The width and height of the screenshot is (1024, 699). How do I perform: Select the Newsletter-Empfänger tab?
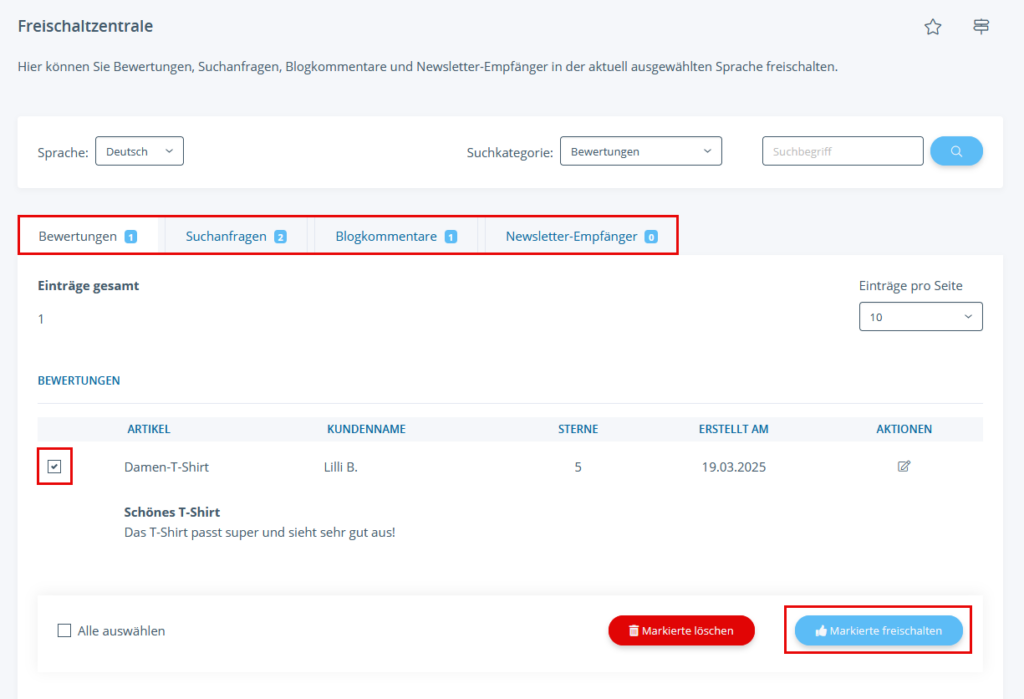pyautogui.click(x=571, y=237)
